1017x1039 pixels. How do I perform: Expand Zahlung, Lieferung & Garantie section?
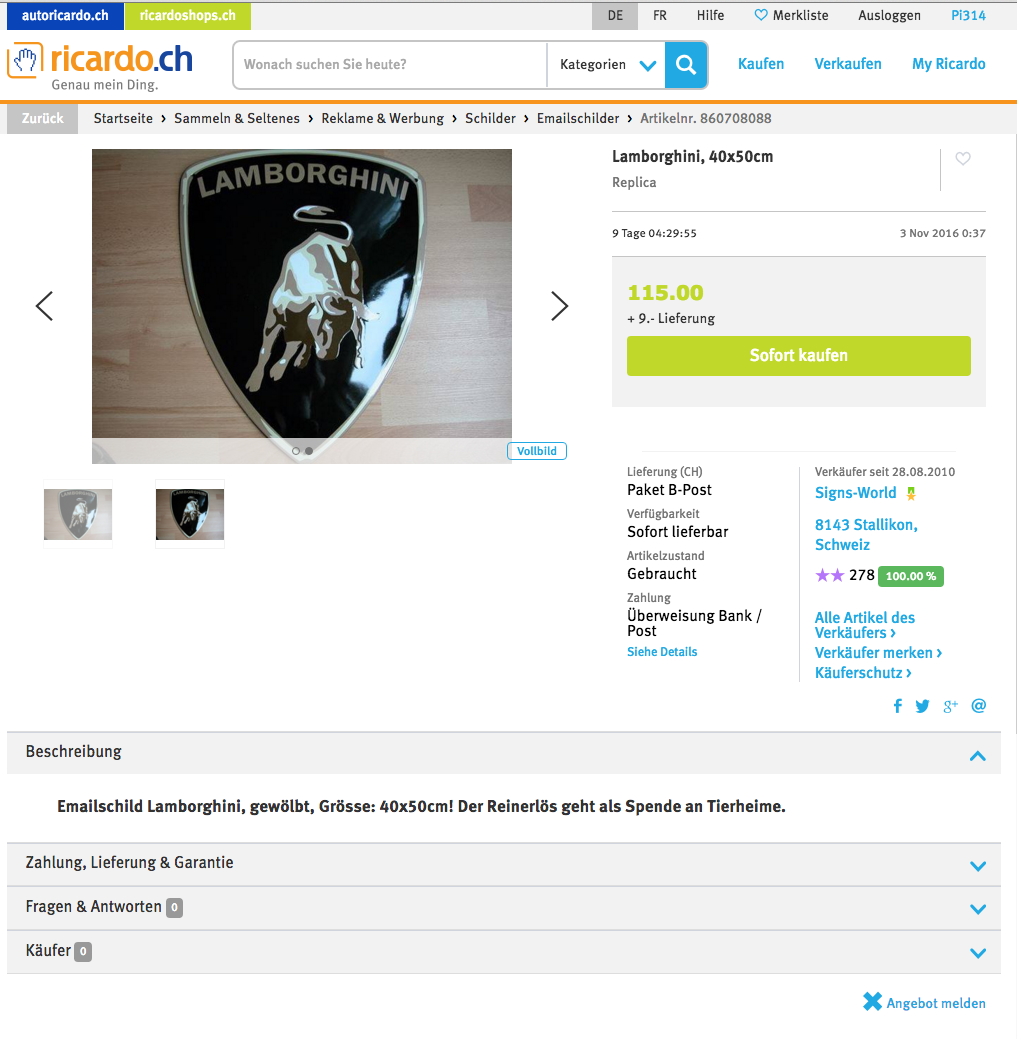[x=504, y=863]
